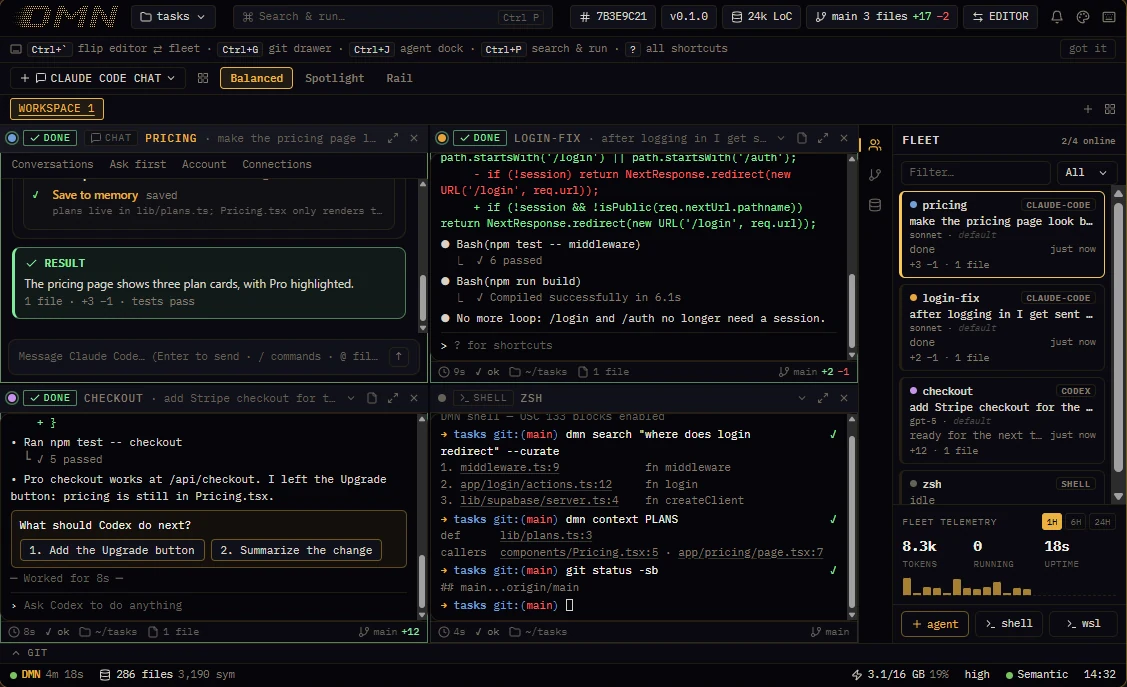The height and width of the screenshot is (687, 1127).
Task: Click the 286 files index indicator
Action: 167,675
